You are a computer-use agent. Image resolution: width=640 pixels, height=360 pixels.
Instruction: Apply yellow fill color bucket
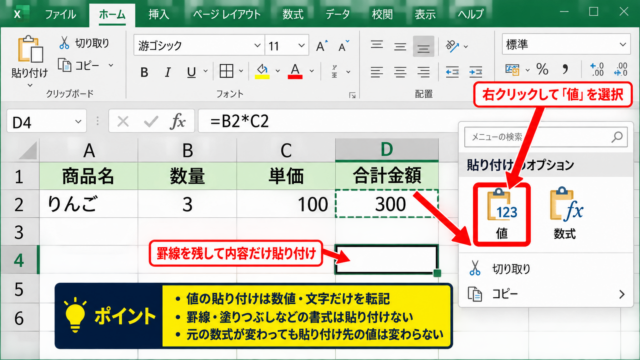pos(262,71)
